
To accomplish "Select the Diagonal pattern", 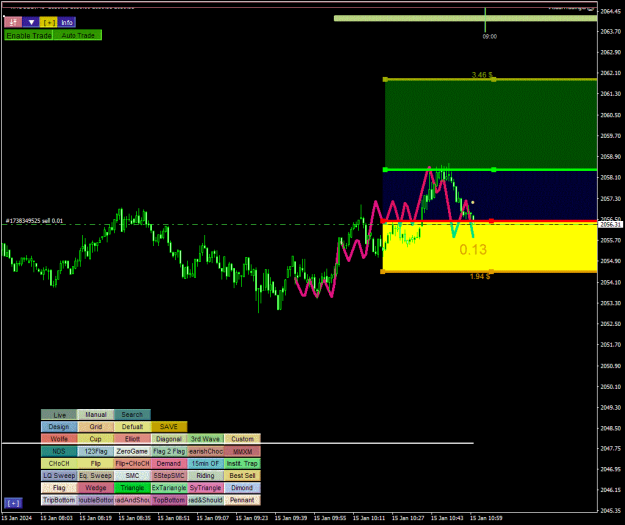I will click(x=169, y=439).
